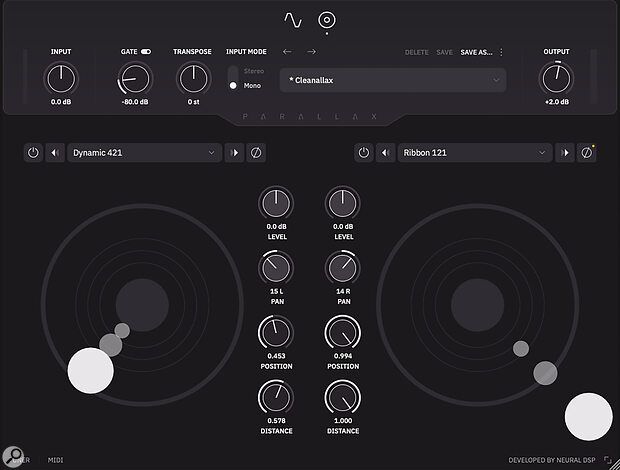Click the Input gain knob
620x470 pixels.
pos(61,79)
